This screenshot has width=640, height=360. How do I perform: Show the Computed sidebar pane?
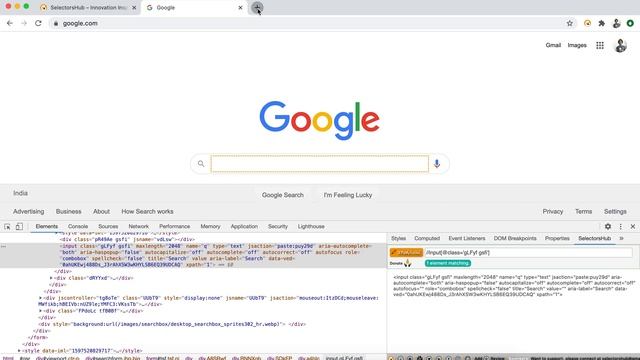click(427, 238)
